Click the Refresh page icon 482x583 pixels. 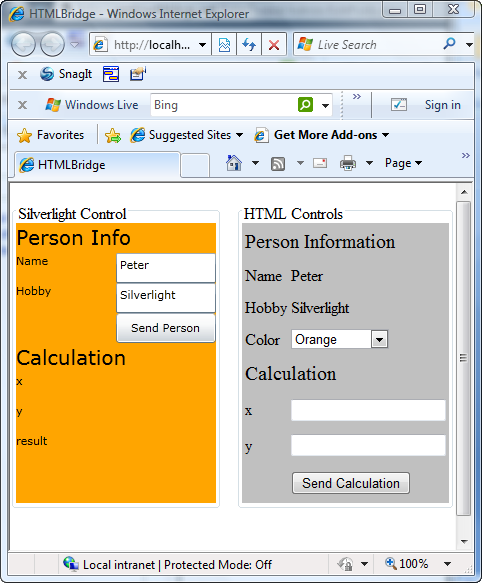tap(249, 45)
